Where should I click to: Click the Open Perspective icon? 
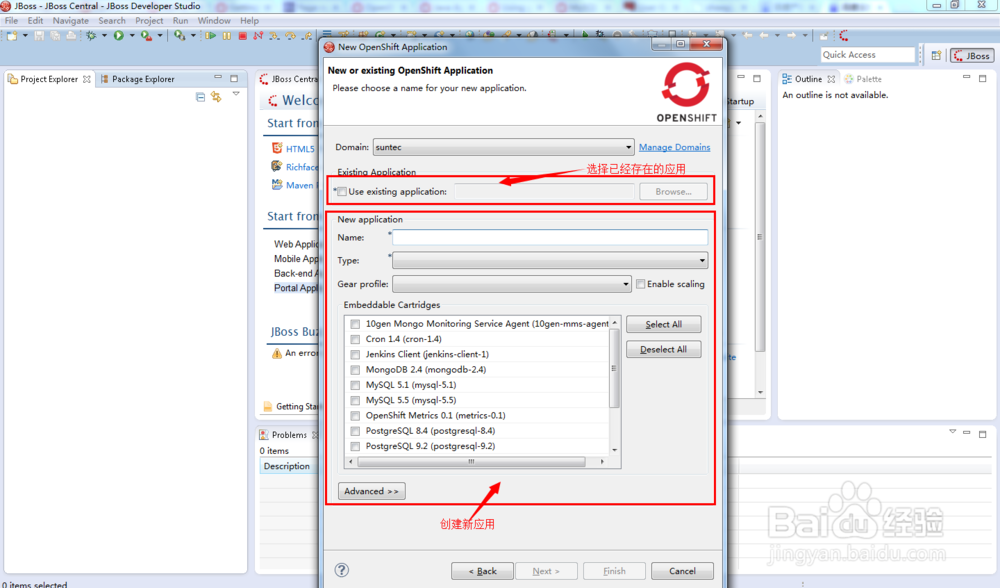click(936, 55)
